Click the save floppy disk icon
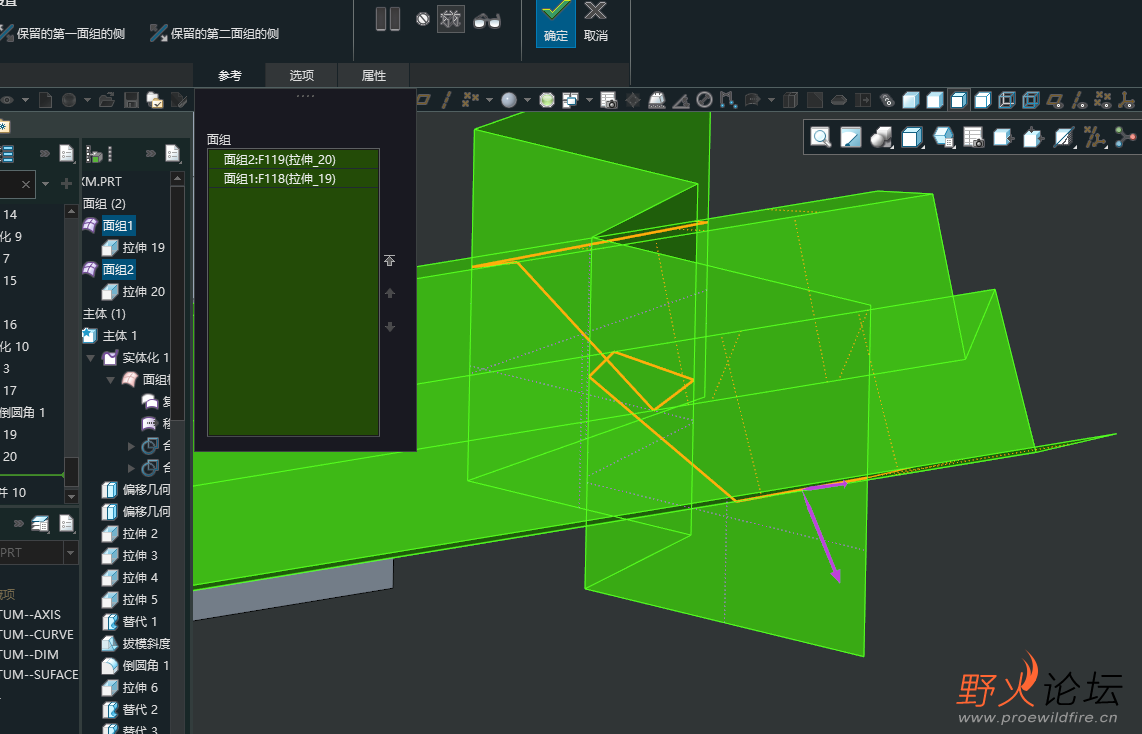 131,100
